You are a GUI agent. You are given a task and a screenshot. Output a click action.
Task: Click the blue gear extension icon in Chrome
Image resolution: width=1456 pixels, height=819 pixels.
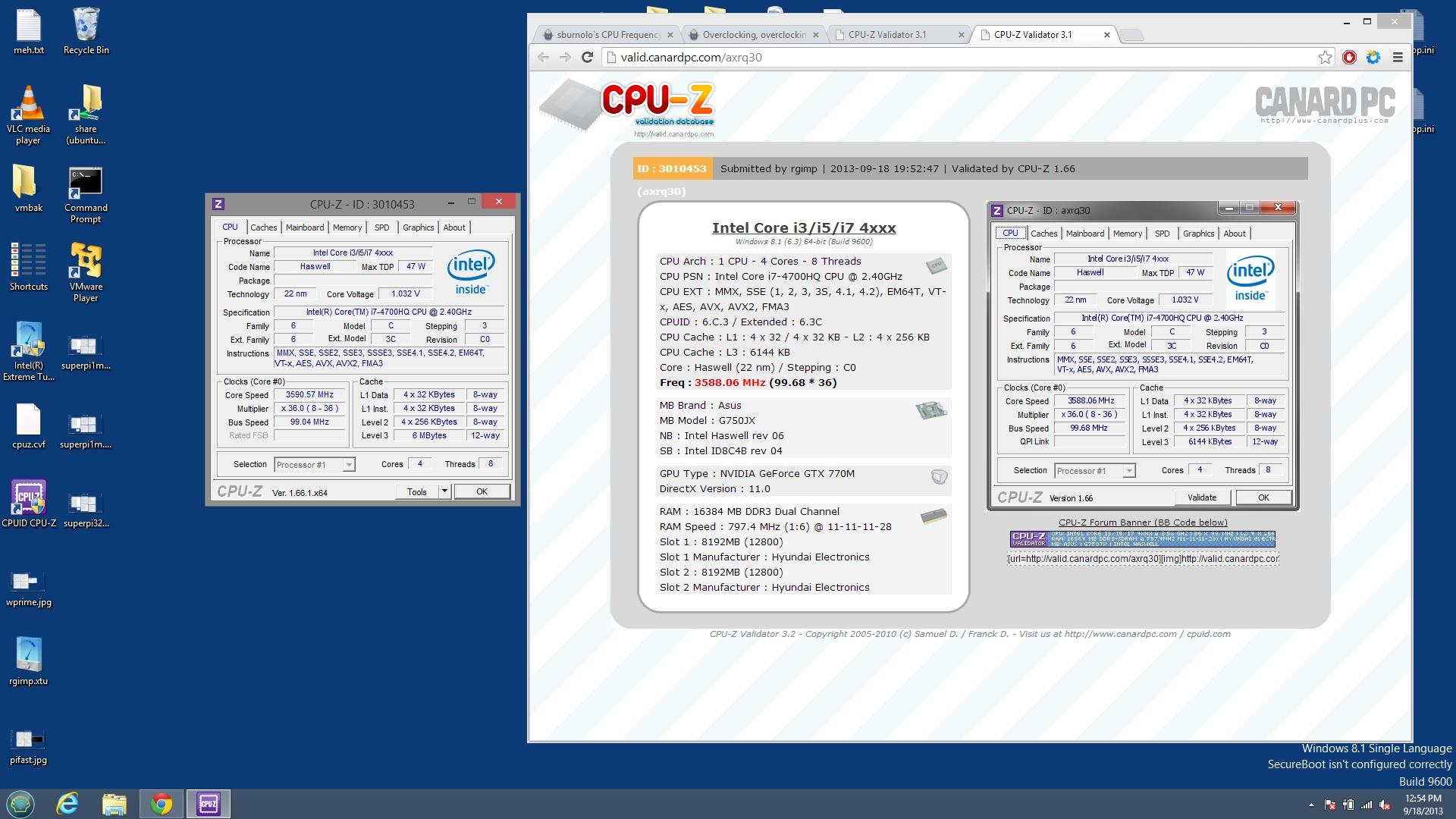pyautogui.click(x=1373, y=57)
